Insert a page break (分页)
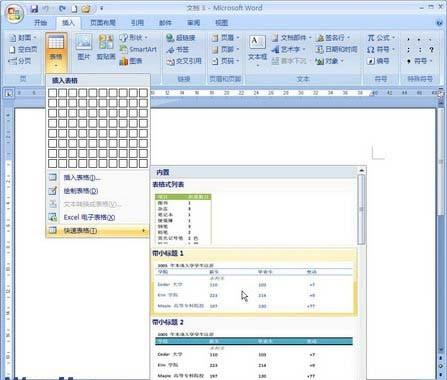The image size is (447, 380). (x=21, y=61)
